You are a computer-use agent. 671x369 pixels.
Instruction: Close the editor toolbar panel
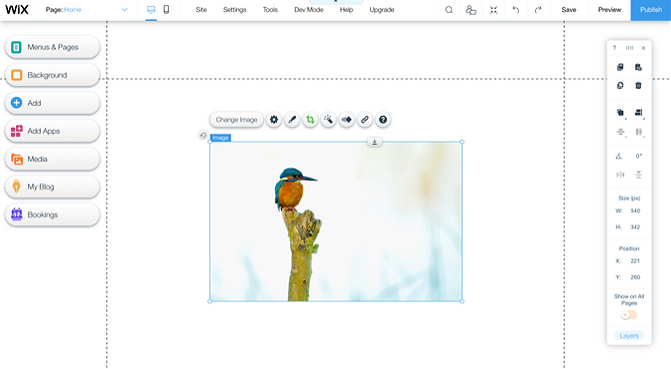tap(643, 48)
